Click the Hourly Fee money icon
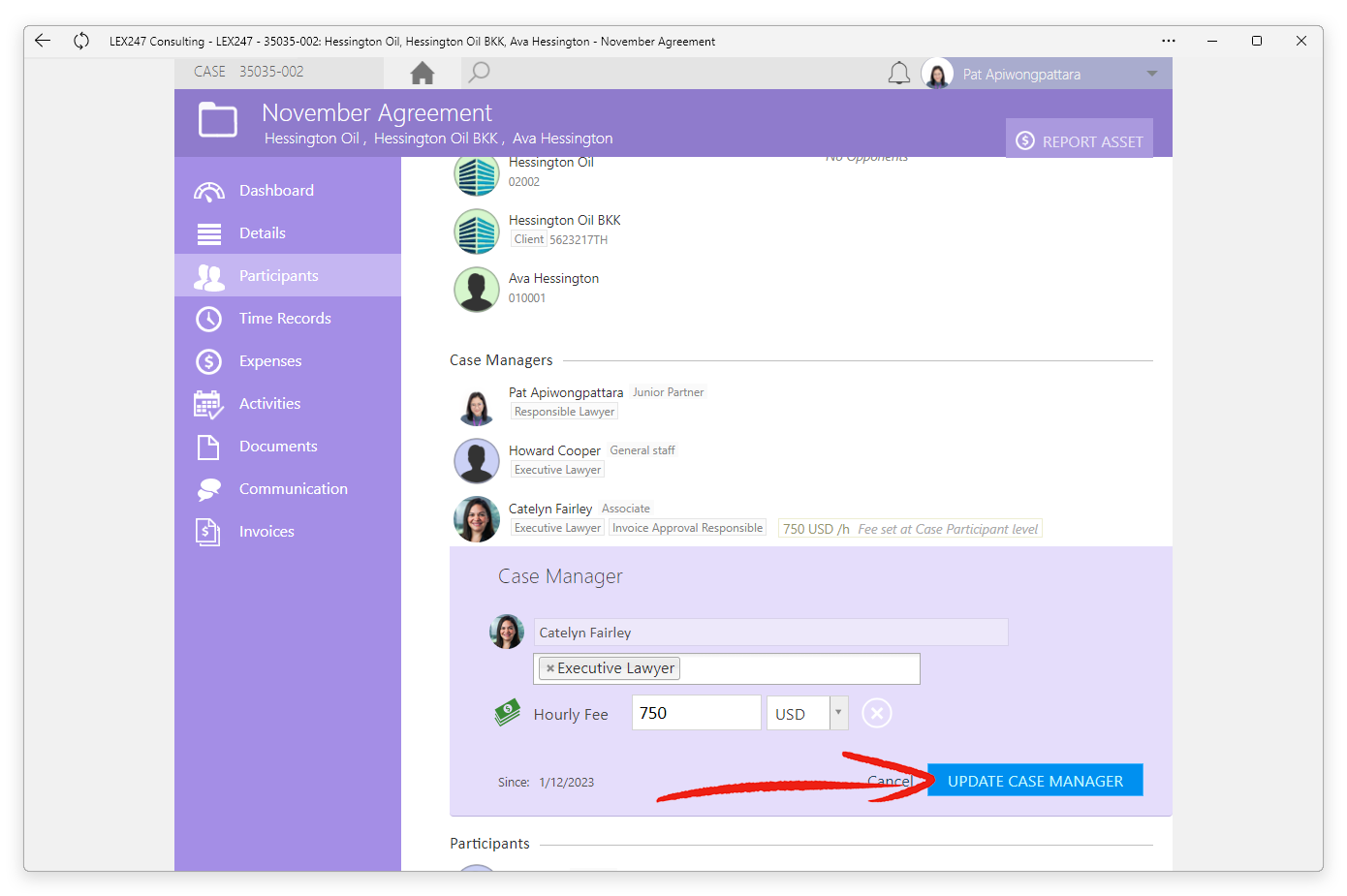 coord(508,713)
